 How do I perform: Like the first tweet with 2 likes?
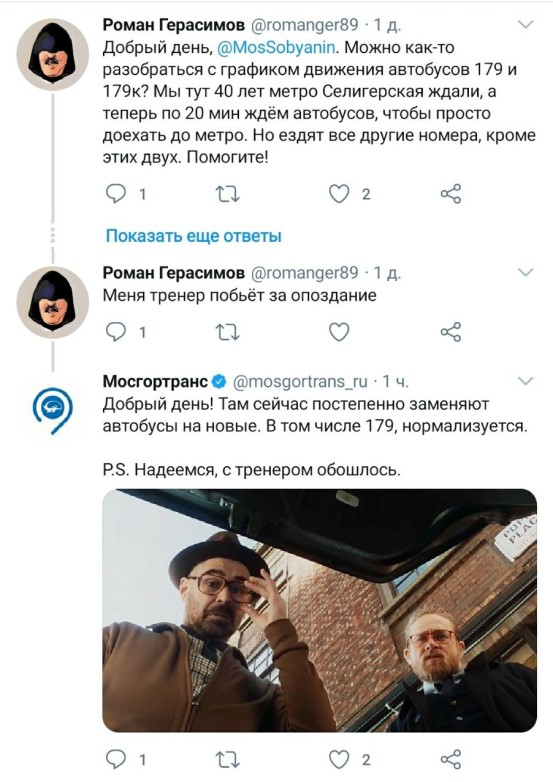point(339,194)
